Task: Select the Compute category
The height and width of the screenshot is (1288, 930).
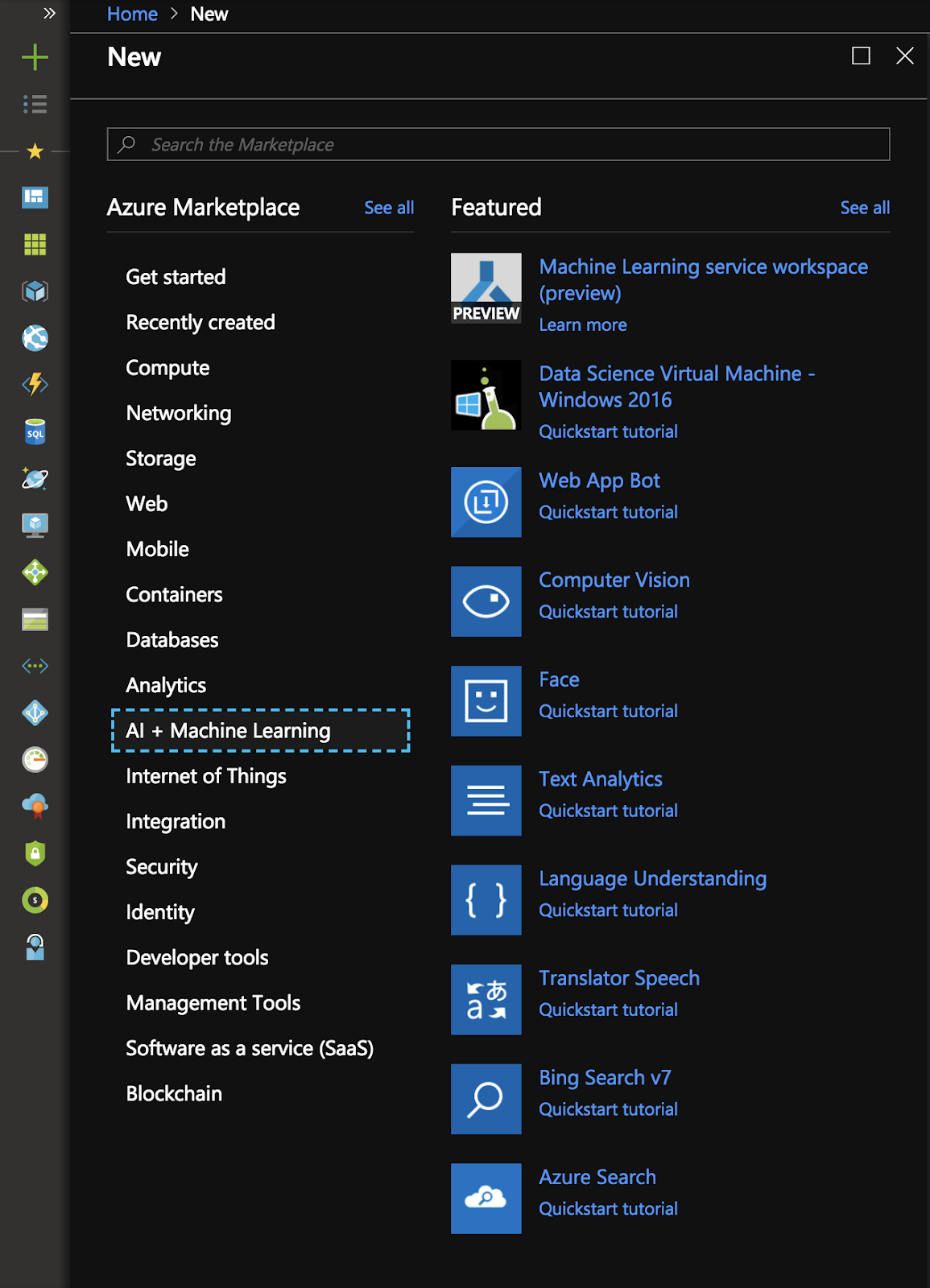Action: 167,368
